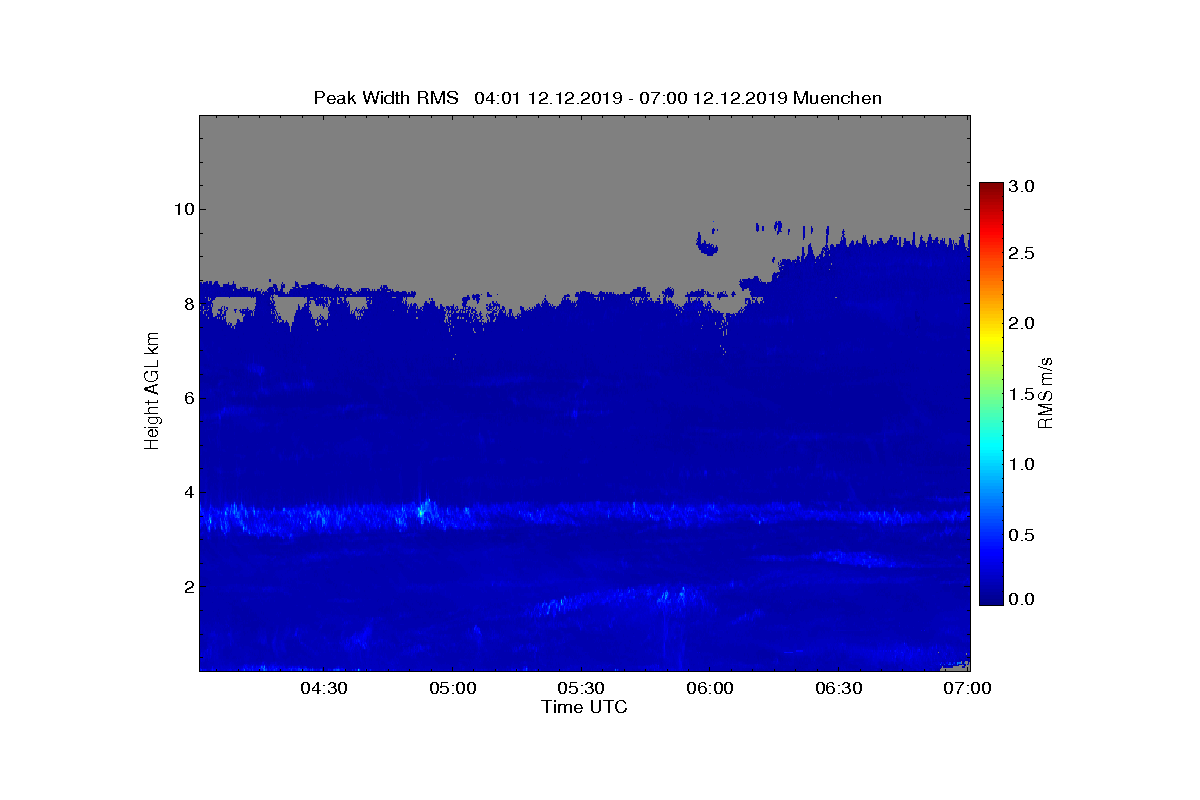This screenshot has width=1200, height=800.
Task: Click the colorbar value 2.0
Action: pos(1021,323)
